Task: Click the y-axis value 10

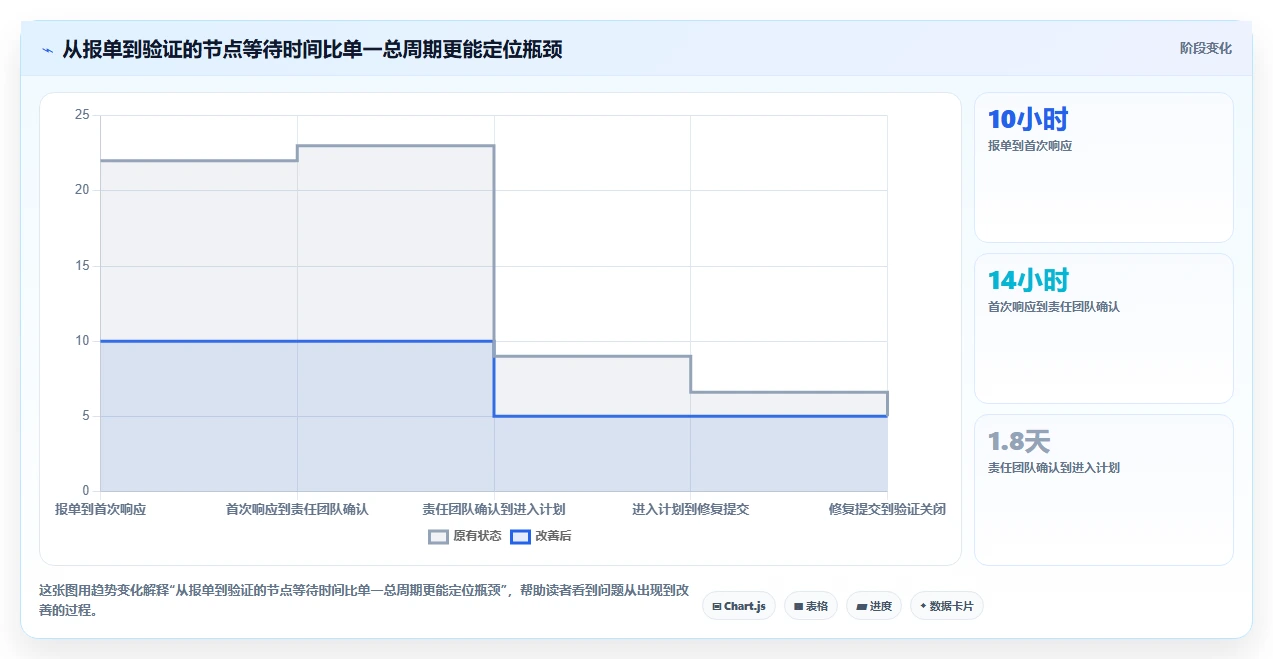Action: tap(82, 341)
